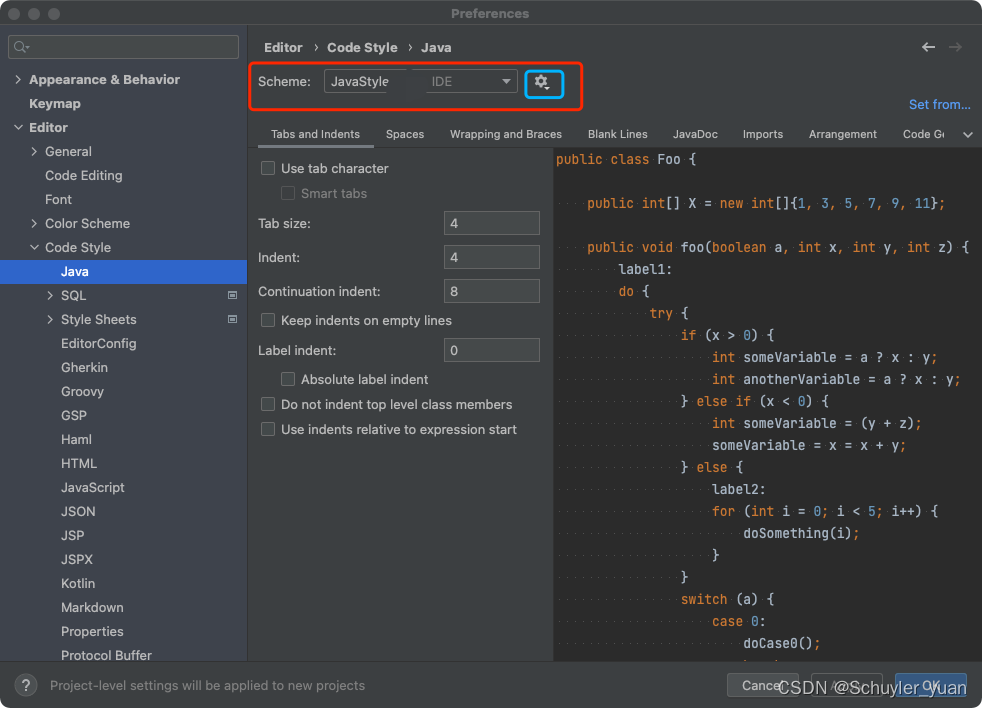
Task: Select Java code style item
Action: pos(123,271)
